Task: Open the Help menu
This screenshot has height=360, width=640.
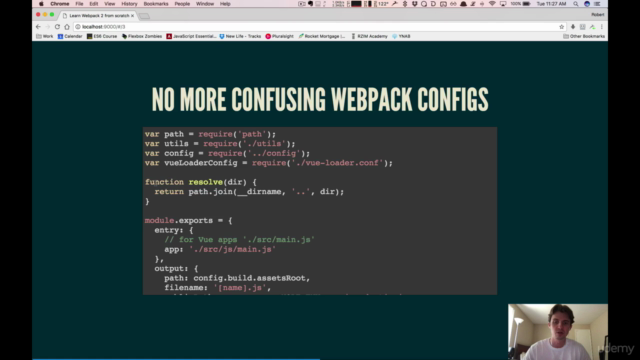Action: [225, 4]
